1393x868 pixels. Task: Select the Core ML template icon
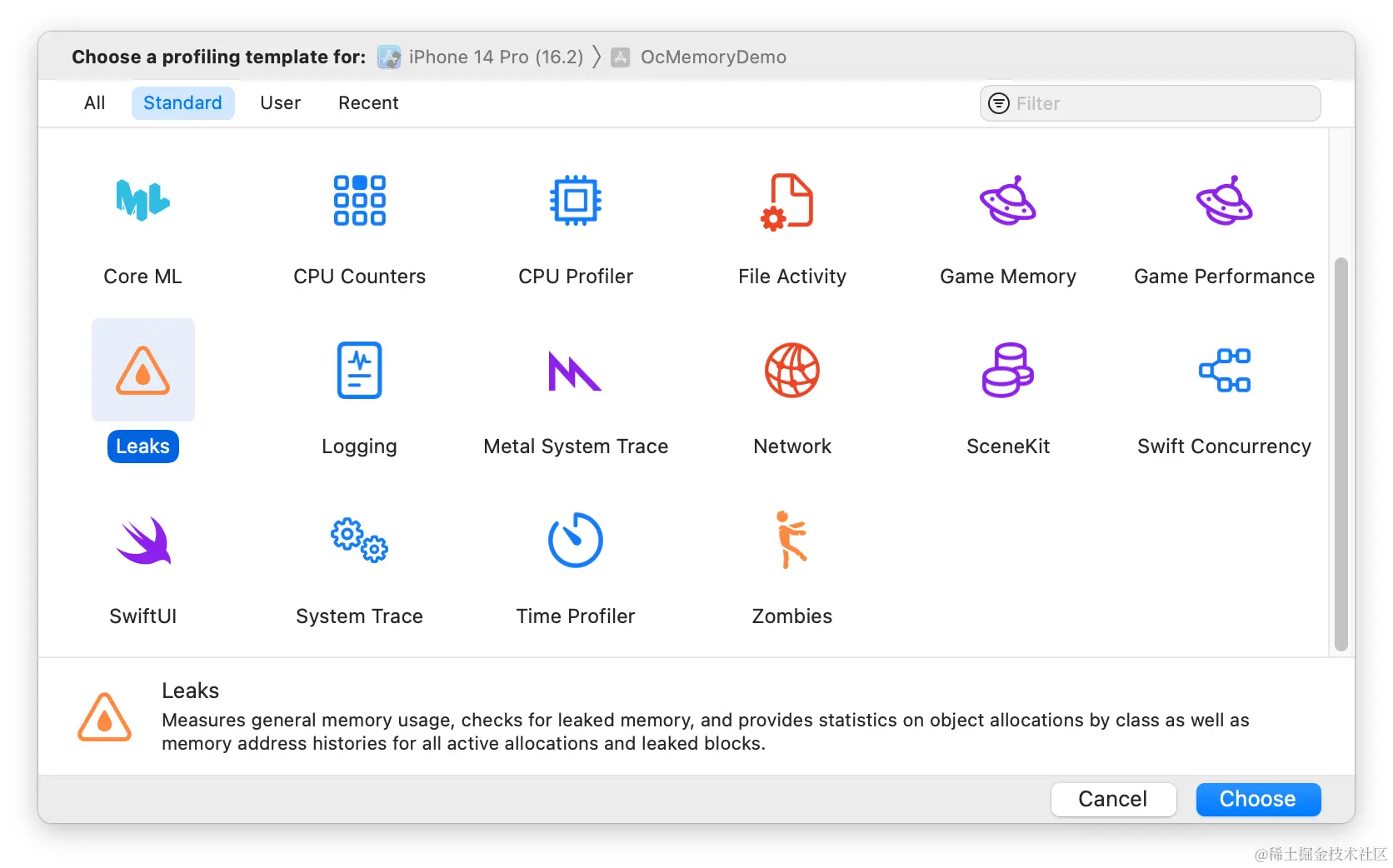pyautogui.click(x=142, y=200)
